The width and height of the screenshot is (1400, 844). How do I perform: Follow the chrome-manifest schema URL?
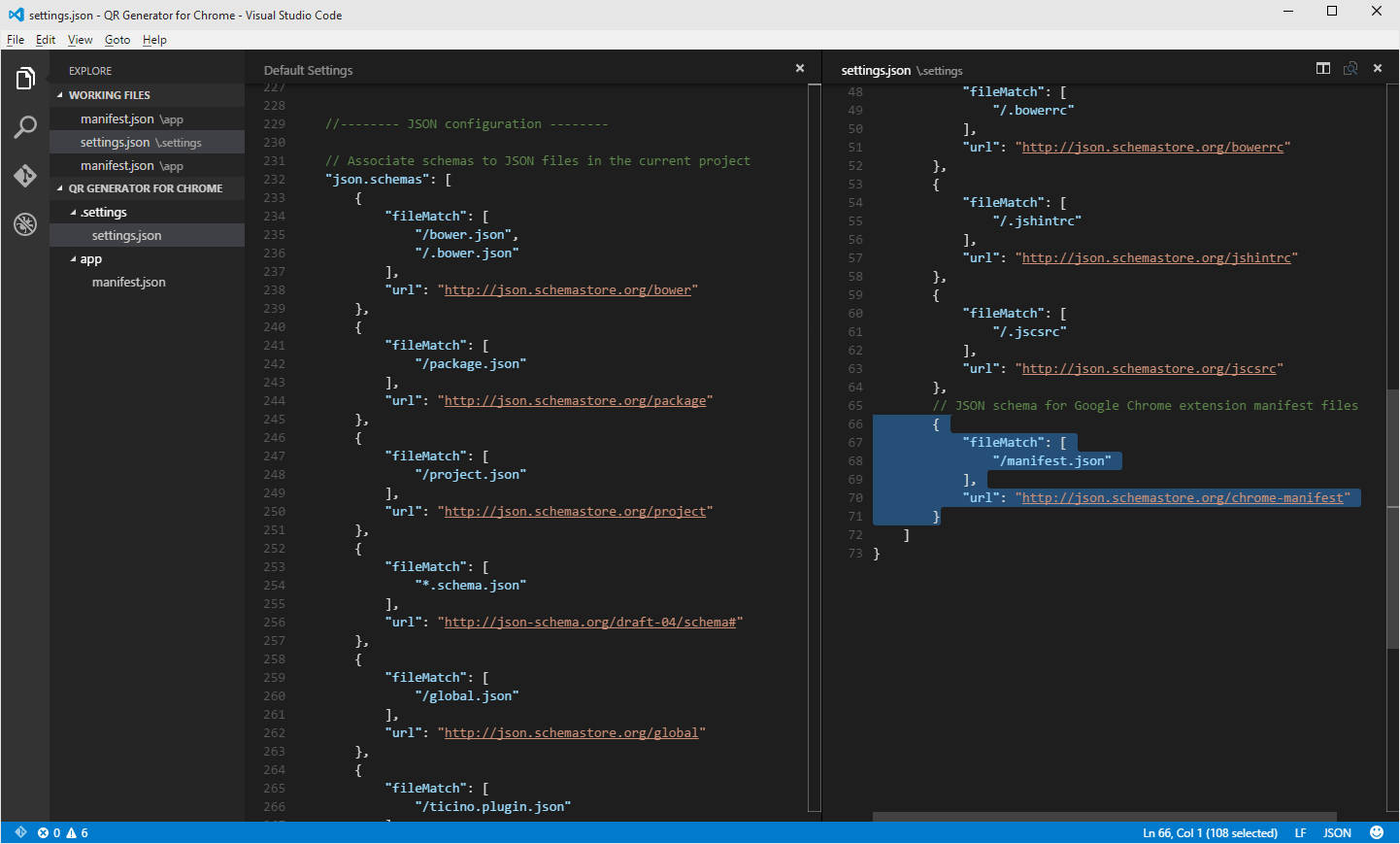tap(1184, 497)
